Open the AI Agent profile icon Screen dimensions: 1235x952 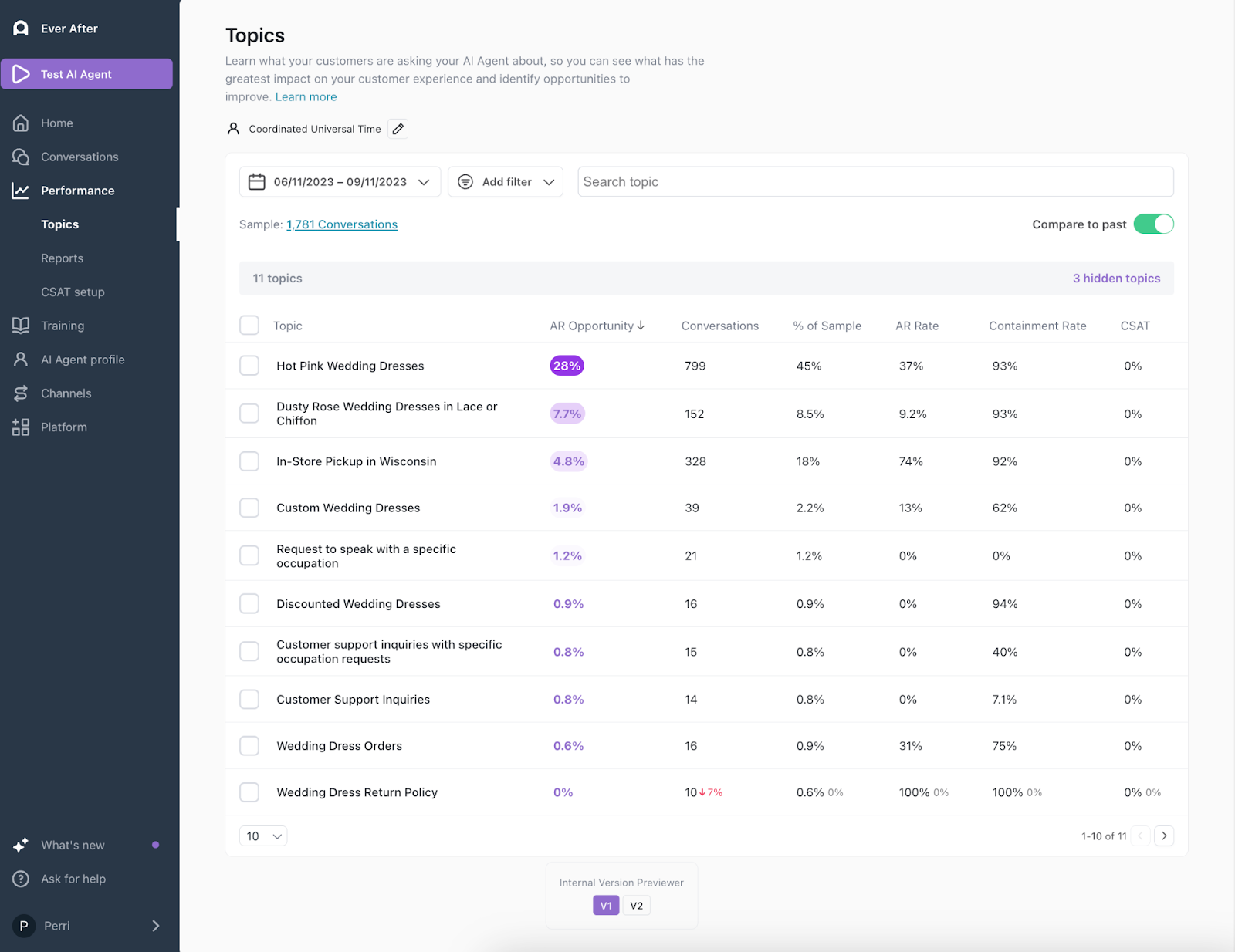point(21,360)
